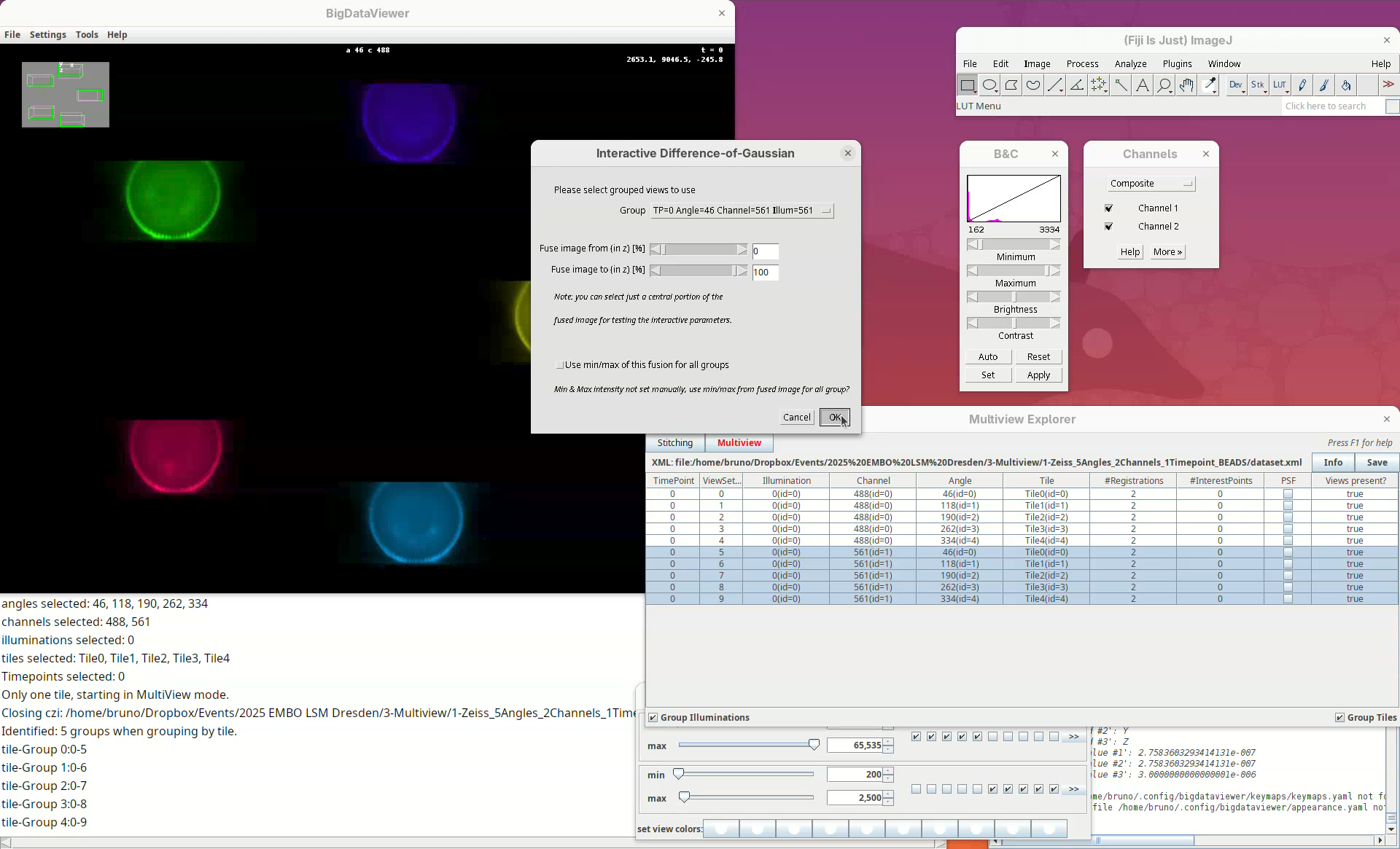Select the Multi-point tool

(1099, 85)
